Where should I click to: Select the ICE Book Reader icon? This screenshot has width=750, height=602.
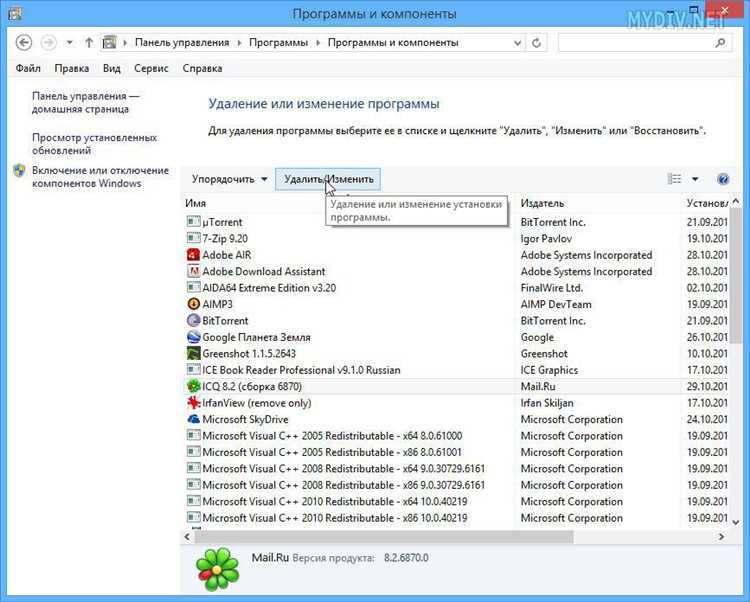[x=193, y=370]
